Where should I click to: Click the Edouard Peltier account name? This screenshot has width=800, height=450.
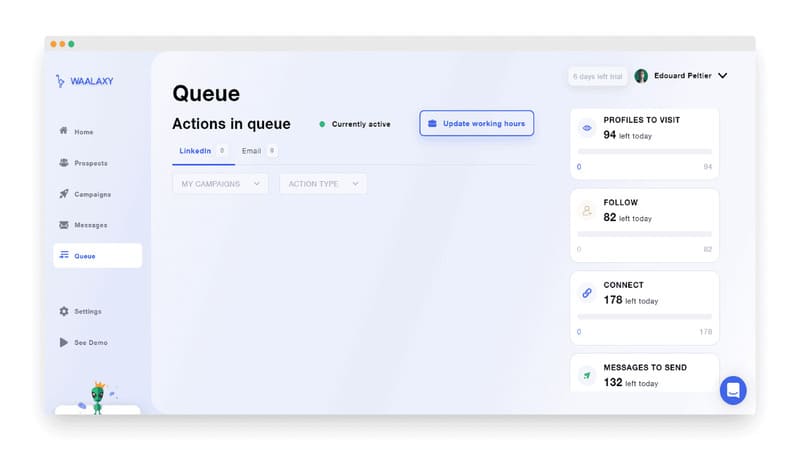point(683,76)
